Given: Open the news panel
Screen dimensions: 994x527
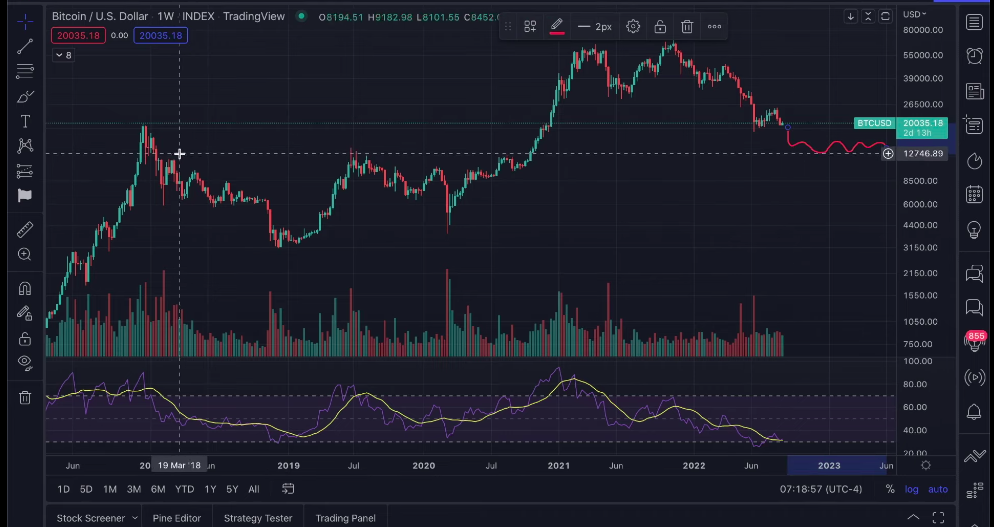Looking at the screenshot, I should pyautogui.click(x=974, y=91).
